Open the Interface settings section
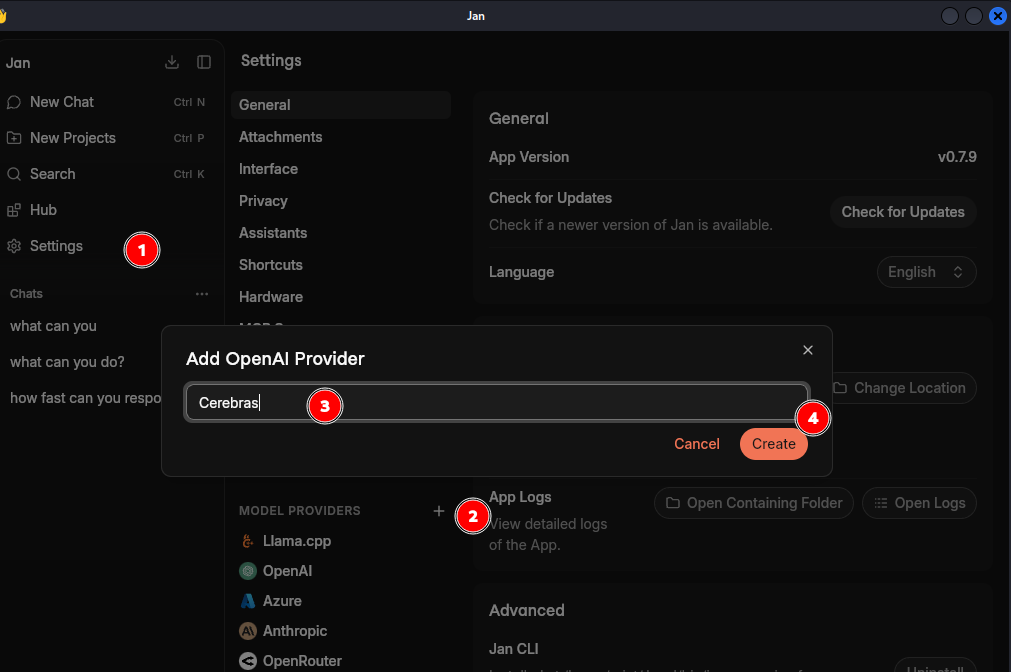Screen dimensions: 1011x672 (x=340, y=169)
